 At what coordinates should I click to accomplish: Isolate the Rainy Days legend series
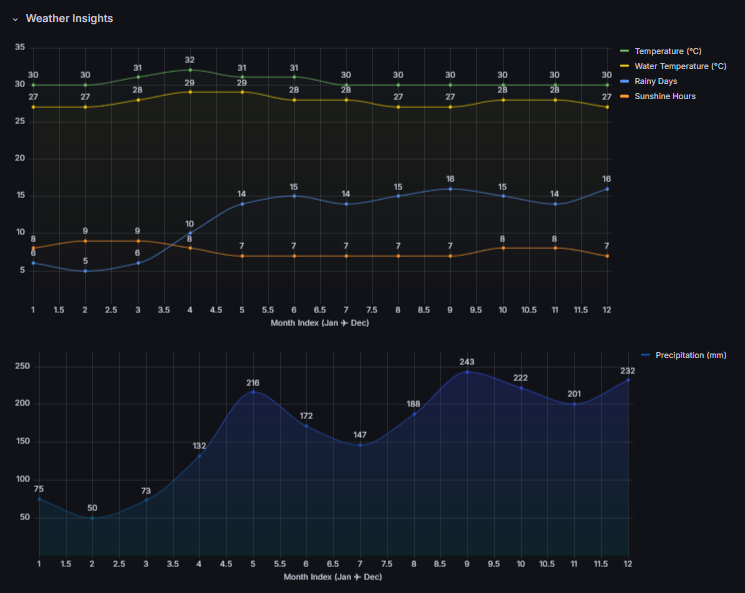click(x=654, y=81)
